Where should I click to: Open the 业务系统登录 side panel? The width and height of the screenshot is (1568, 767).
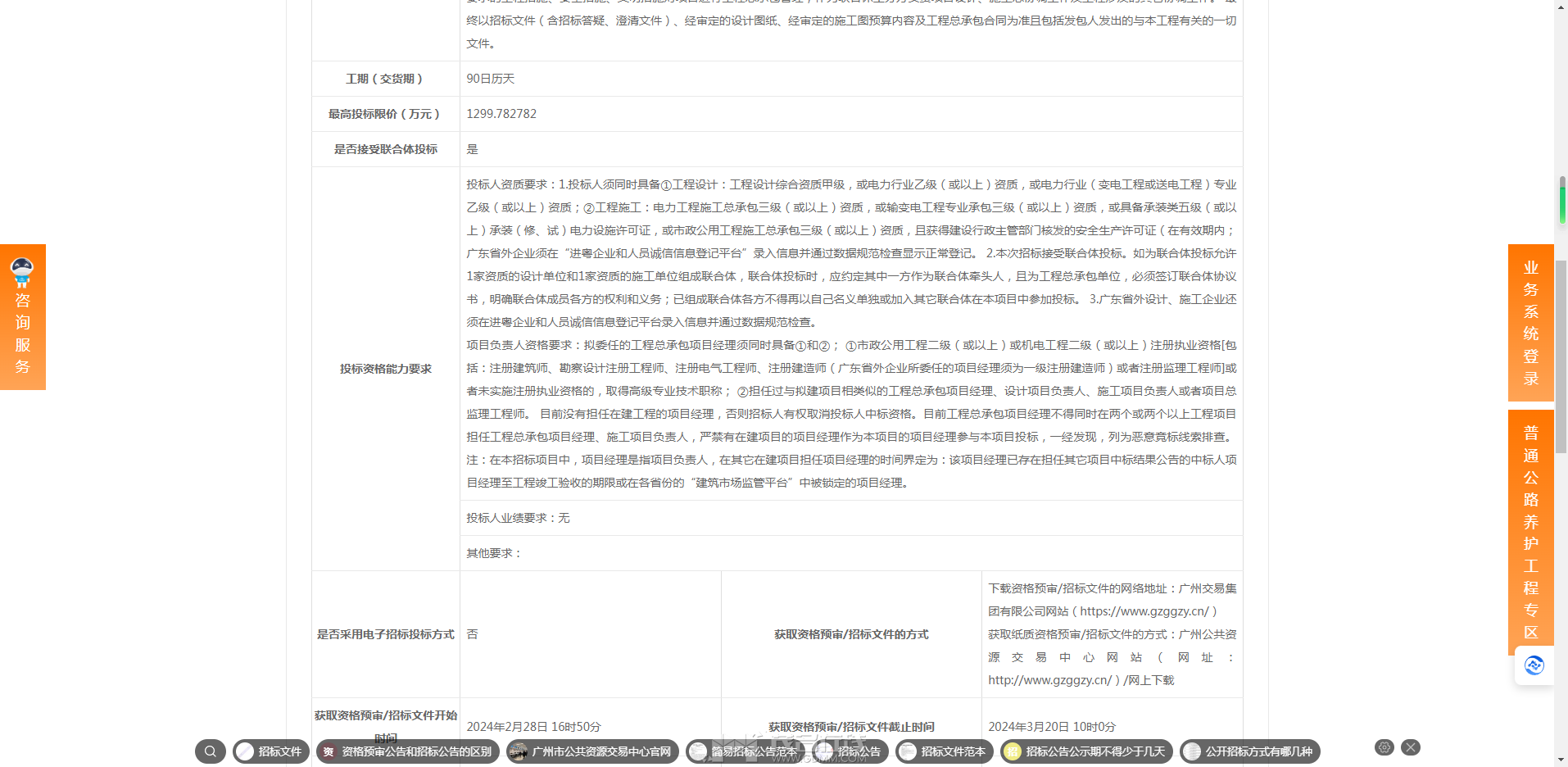tap(1530, 323)
